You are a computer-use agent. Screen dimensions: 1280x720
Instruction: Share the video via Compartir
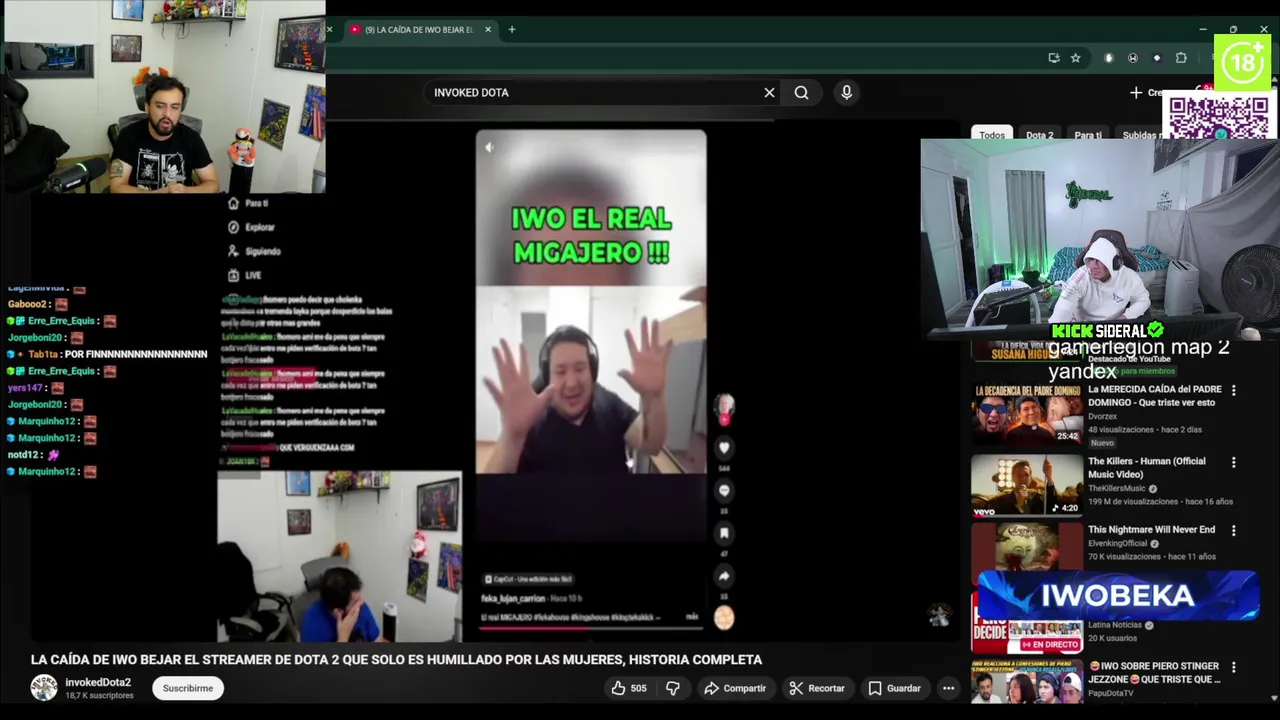734,688
